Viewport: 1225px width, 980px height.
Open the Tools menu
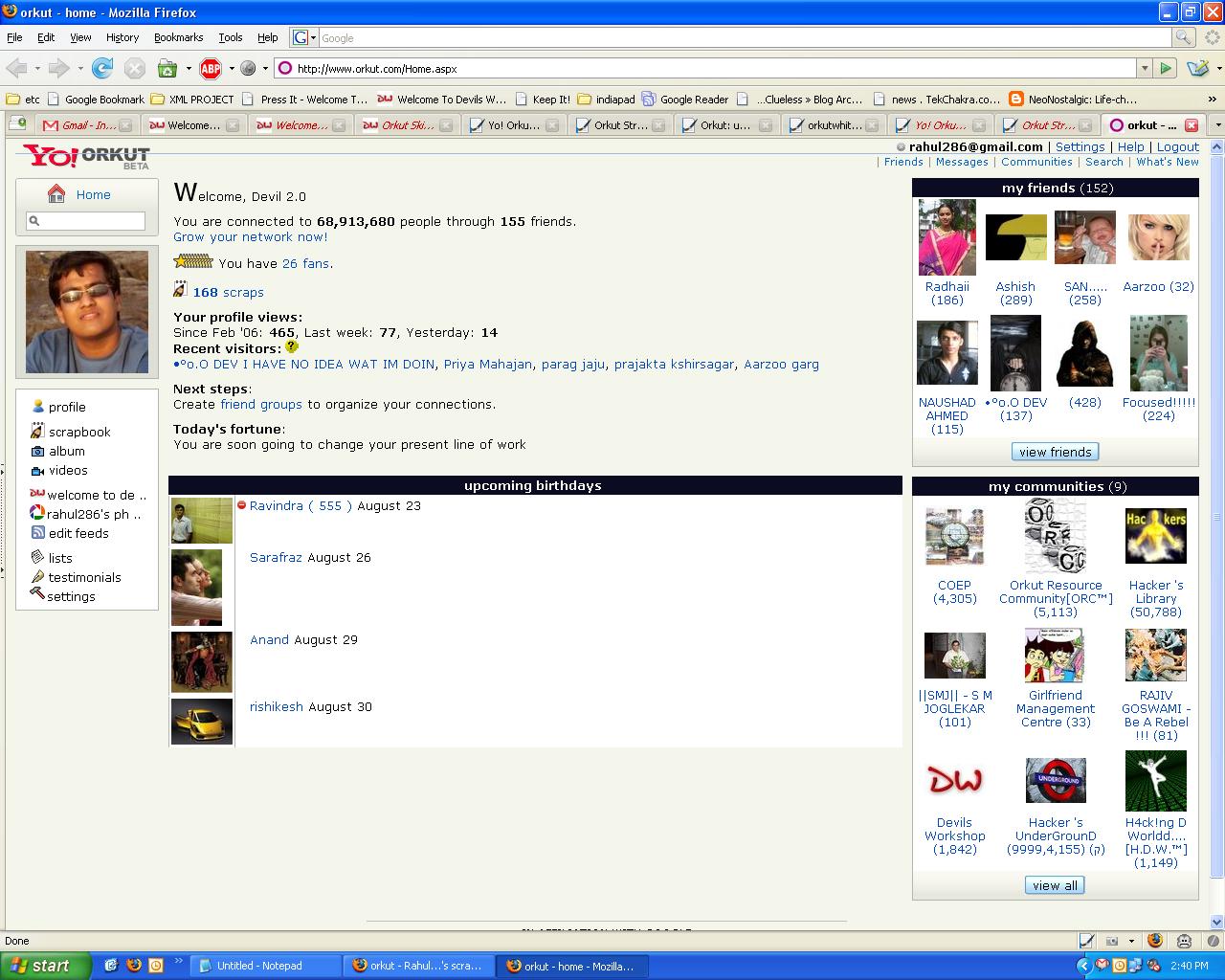pos(231,37)
